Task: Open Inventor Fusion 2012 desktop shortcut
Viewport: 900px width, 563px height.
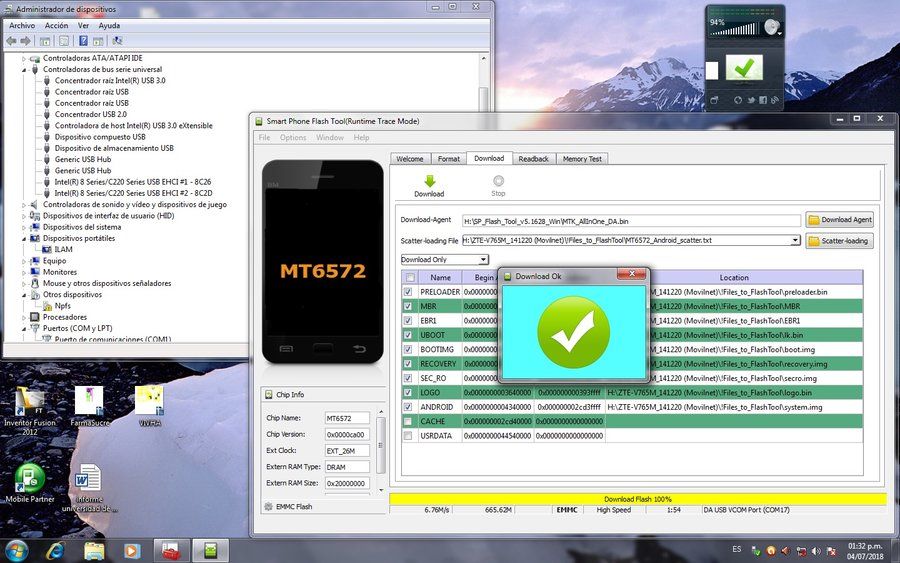Action: tap(30, 411)
